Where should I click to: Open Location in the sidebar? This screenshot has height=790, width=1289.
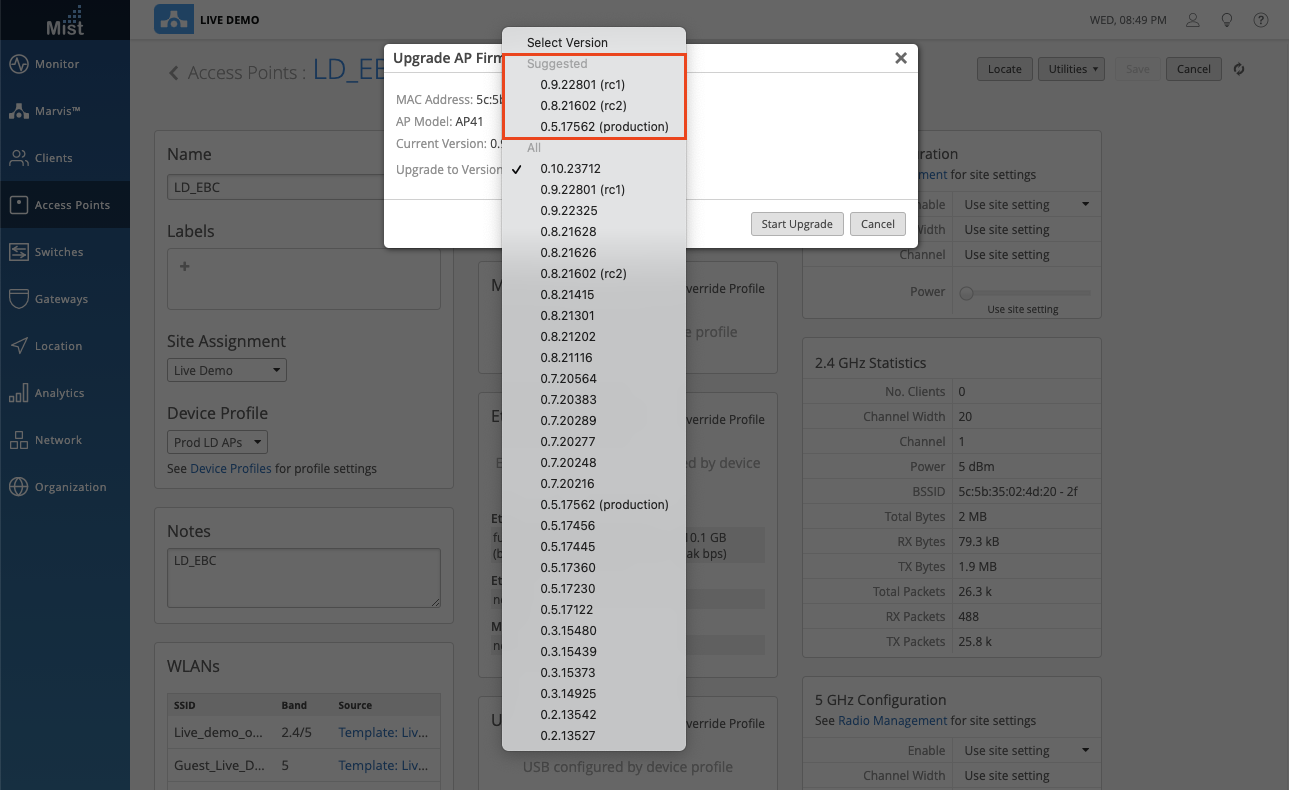65,346
